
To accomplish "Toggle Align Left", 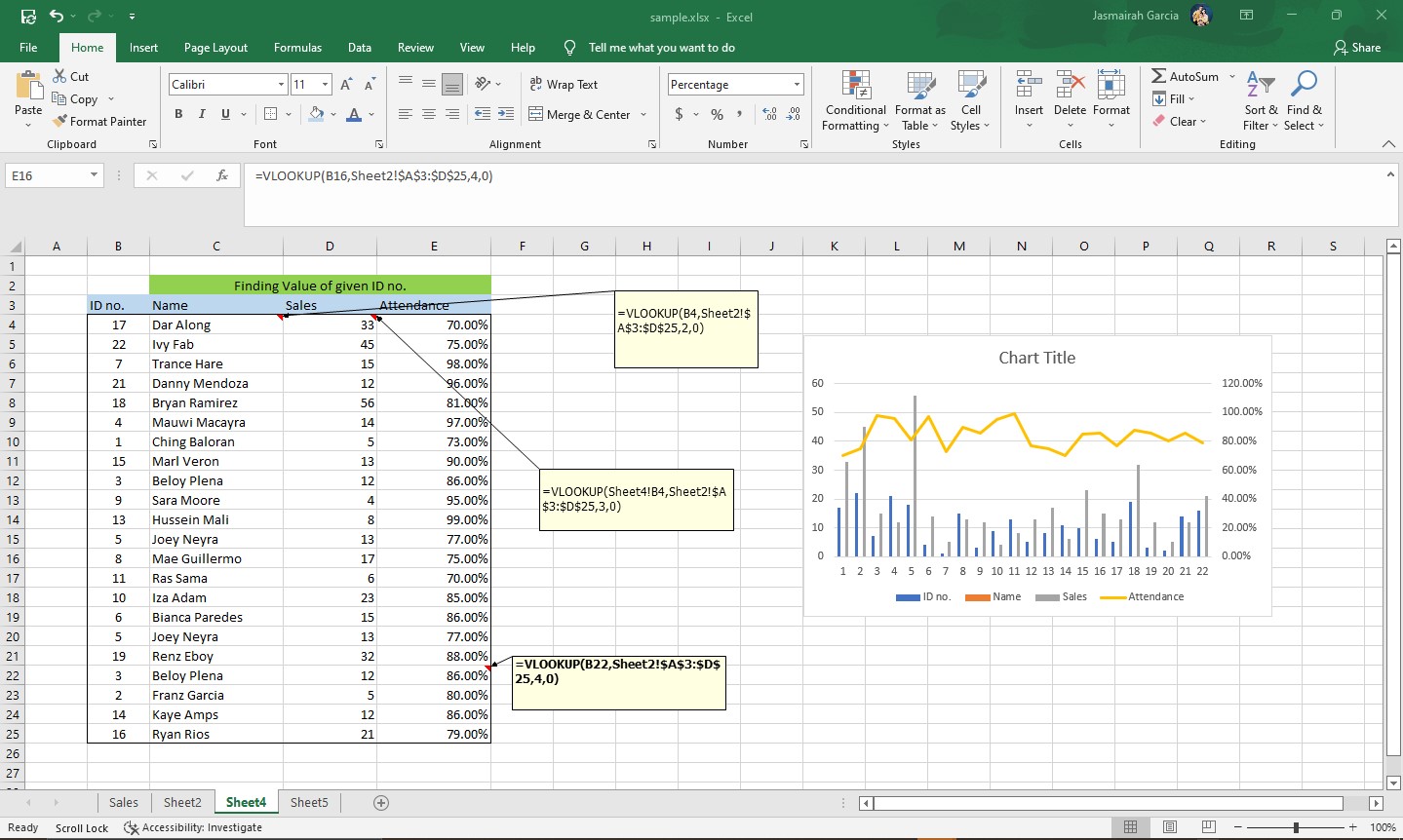I will pyautogui.click(x=406, y=114).
